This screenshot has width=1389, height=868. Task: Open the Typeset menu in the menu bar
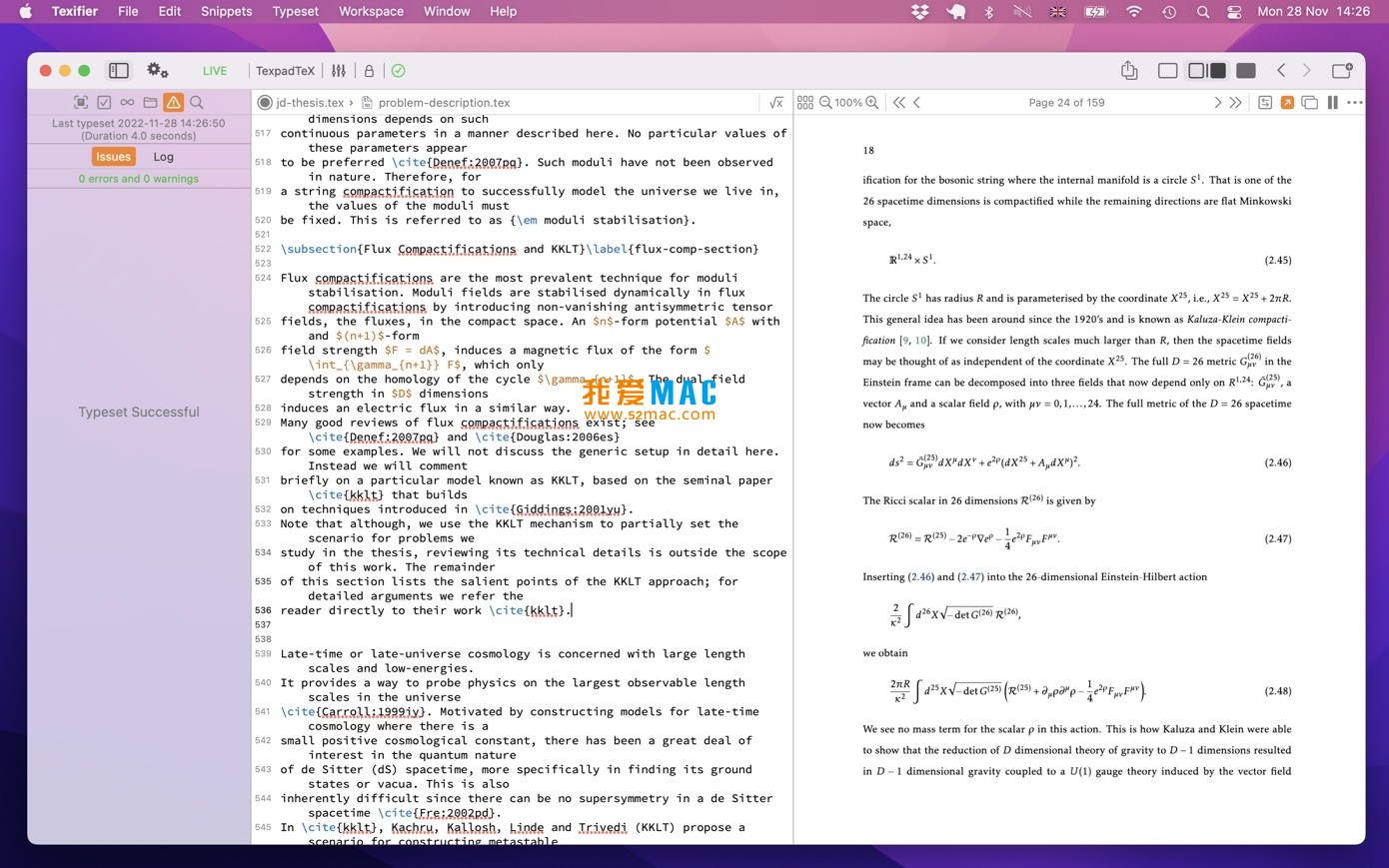point(295,11)
